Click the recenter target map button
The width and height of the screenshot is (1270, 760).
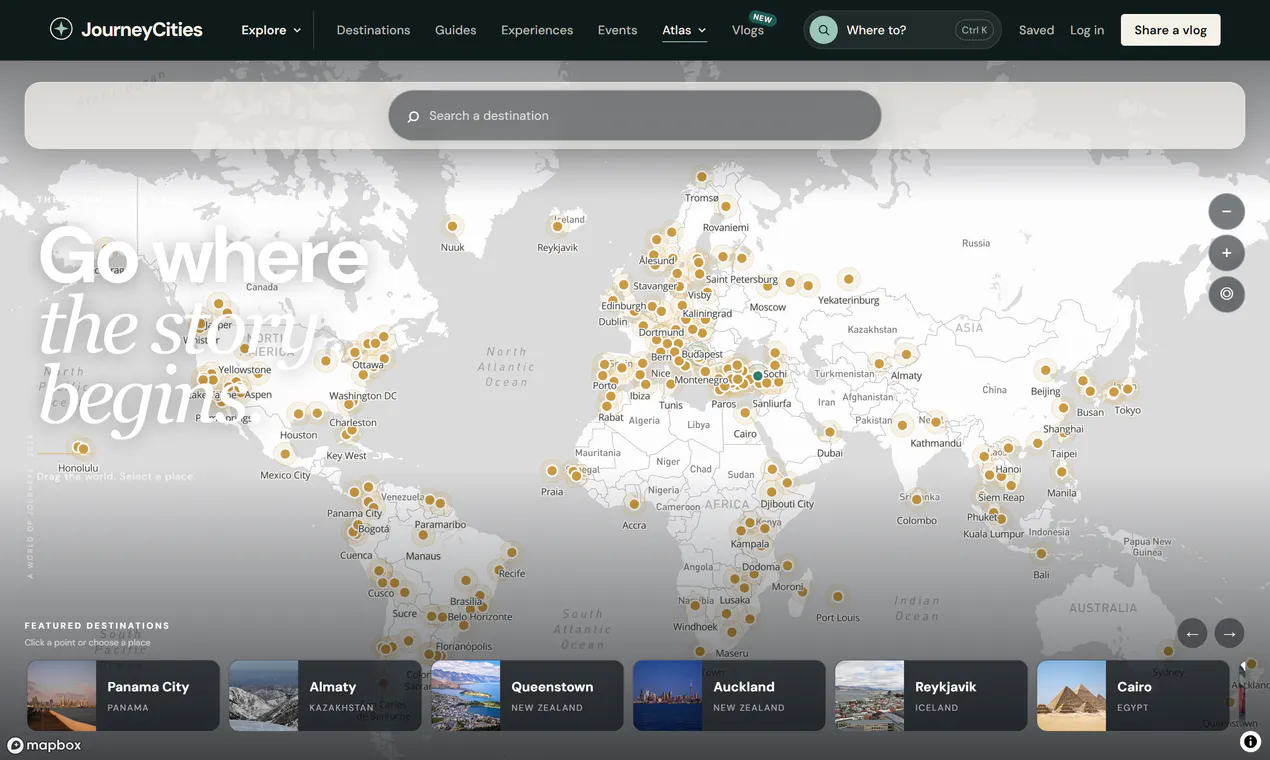(x=1226, y=294)
